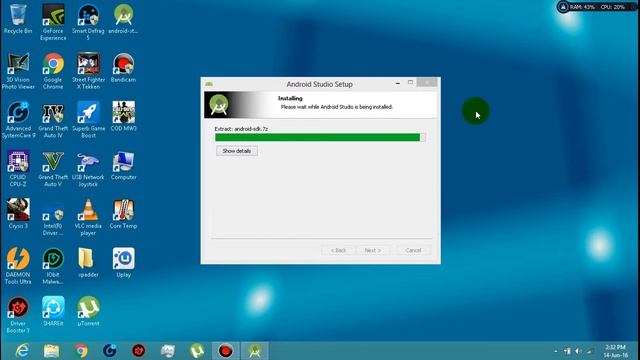Select the Grand Theft Auto IV icon

(53, 120)
